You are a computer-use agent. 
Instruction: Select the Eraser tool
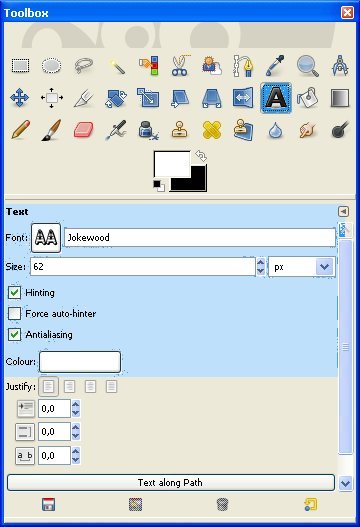pyautogui.click(x=83, y=130)
